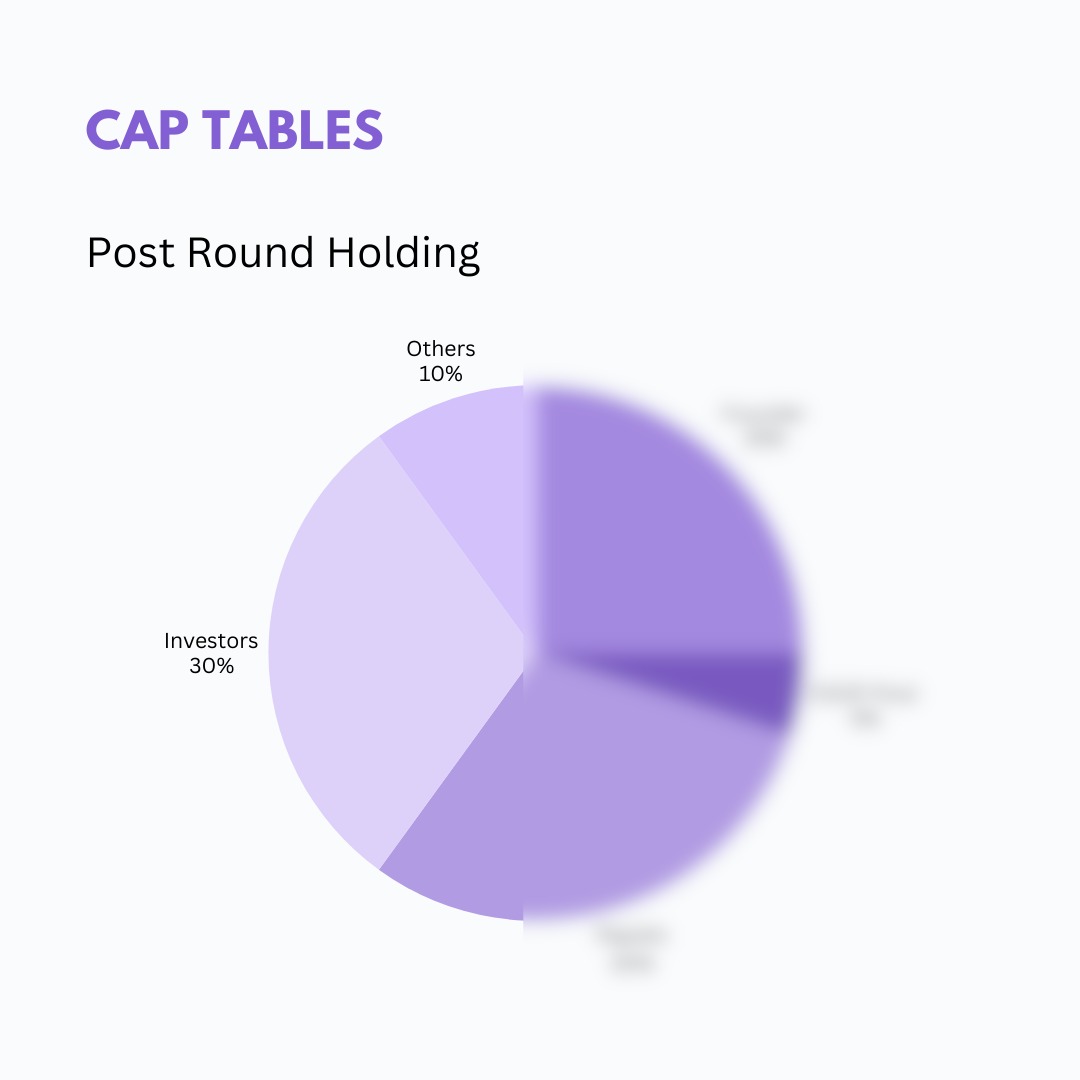Click the blurred label beside the dark slice
1080x1080 pixels.
click(864, 706)
